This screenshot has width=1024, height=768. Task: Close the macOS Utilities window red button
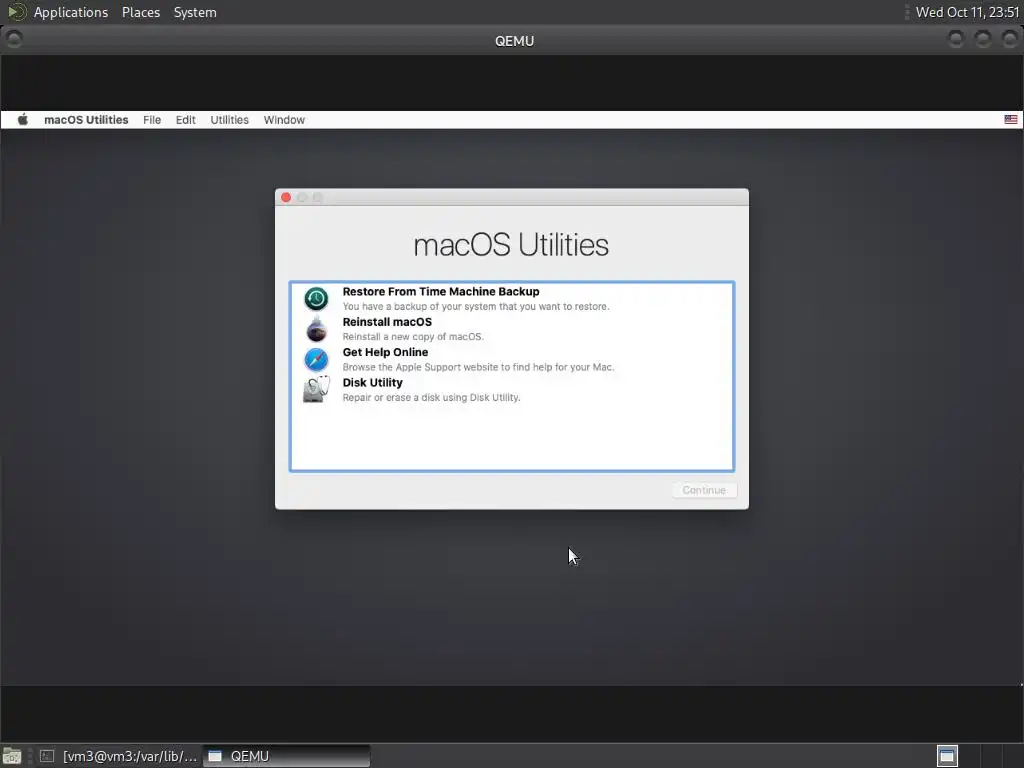click(286, 197)
